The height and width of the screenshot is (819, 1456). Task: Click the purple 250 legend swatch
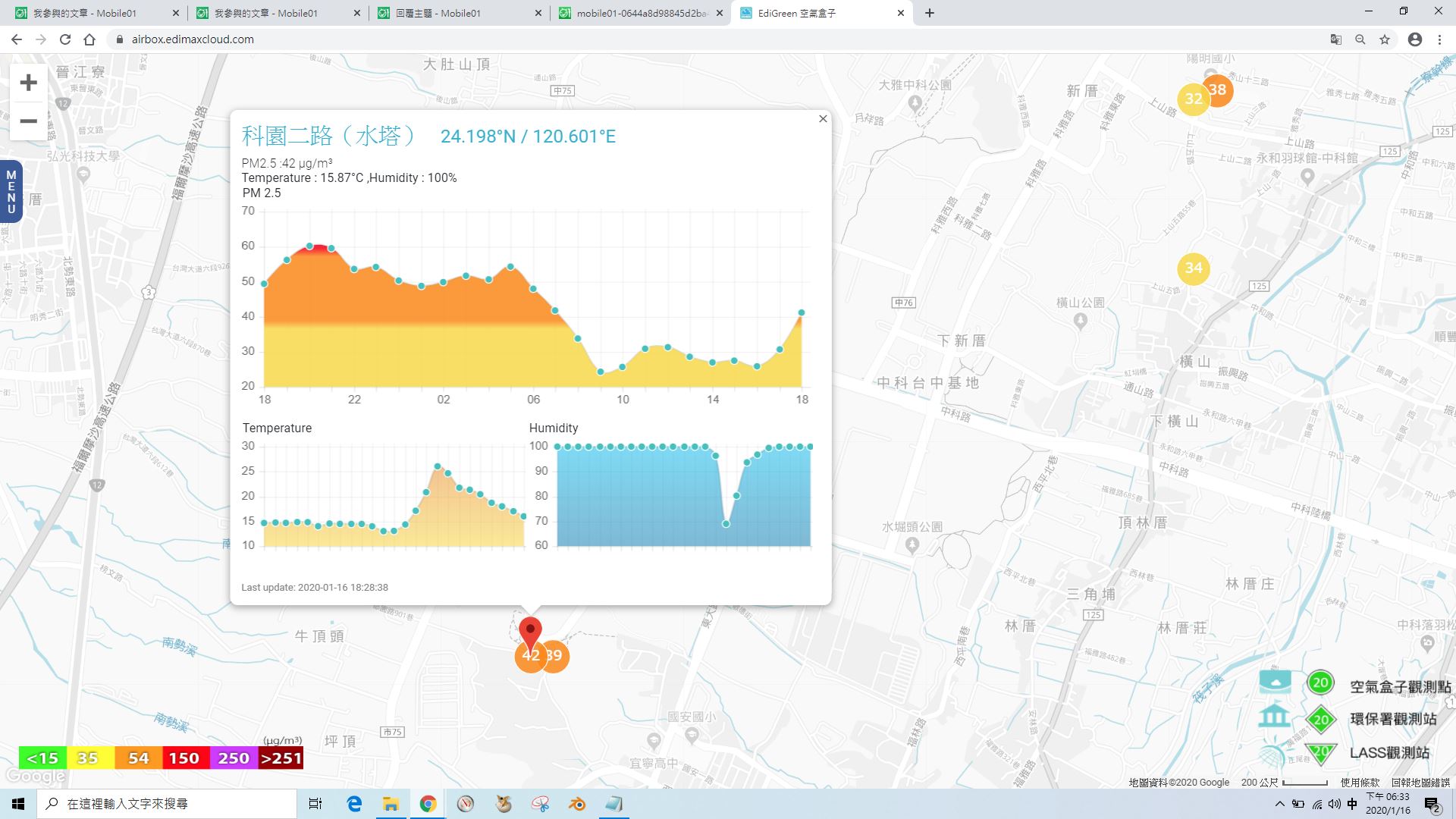(x=234, y=758)
